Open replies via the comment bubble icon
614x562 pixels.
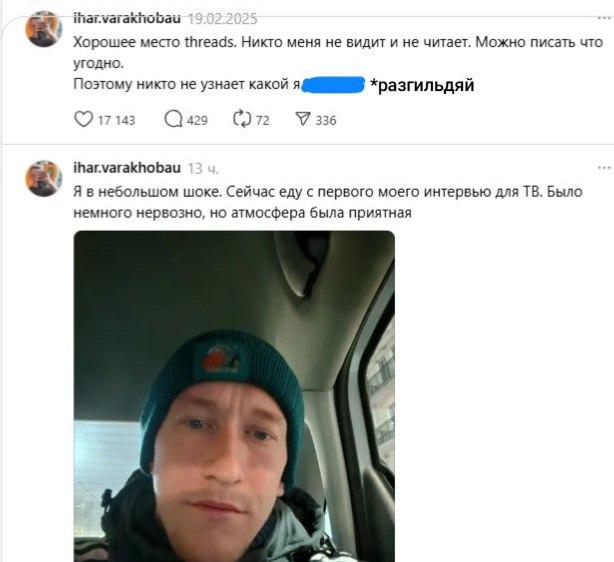(x=173, y=119)
